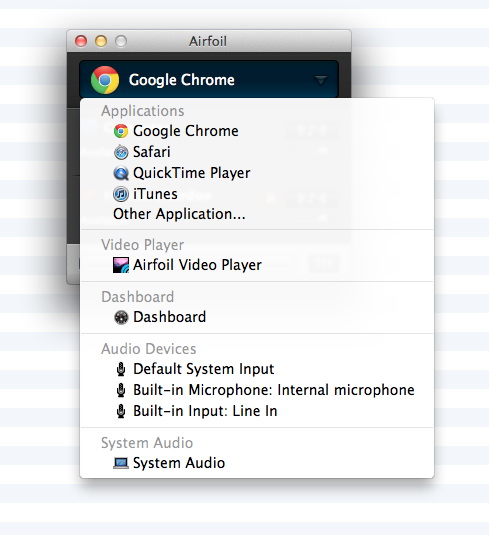Image resolution: width=489 pixels, height=535 pixels.
Task: Pick Built-in Input: Line In
Action: pos(257,411)
